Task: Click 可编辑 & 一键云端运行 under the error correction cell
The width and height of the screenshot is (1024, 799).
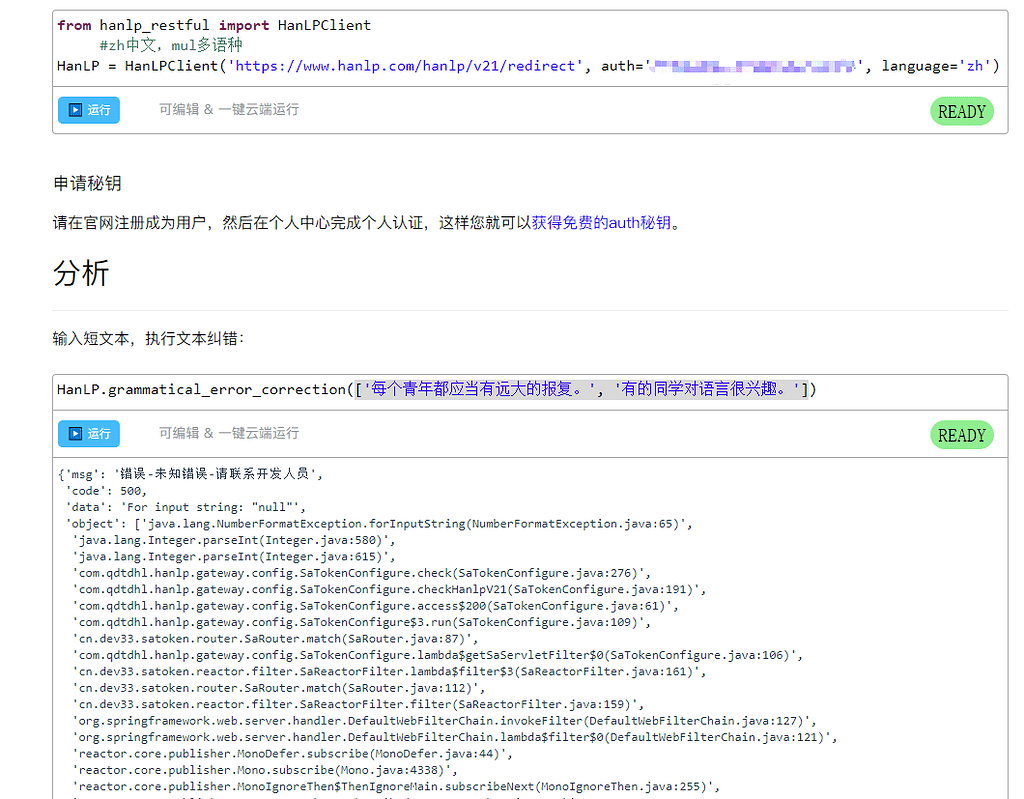Action: point(228,434)
